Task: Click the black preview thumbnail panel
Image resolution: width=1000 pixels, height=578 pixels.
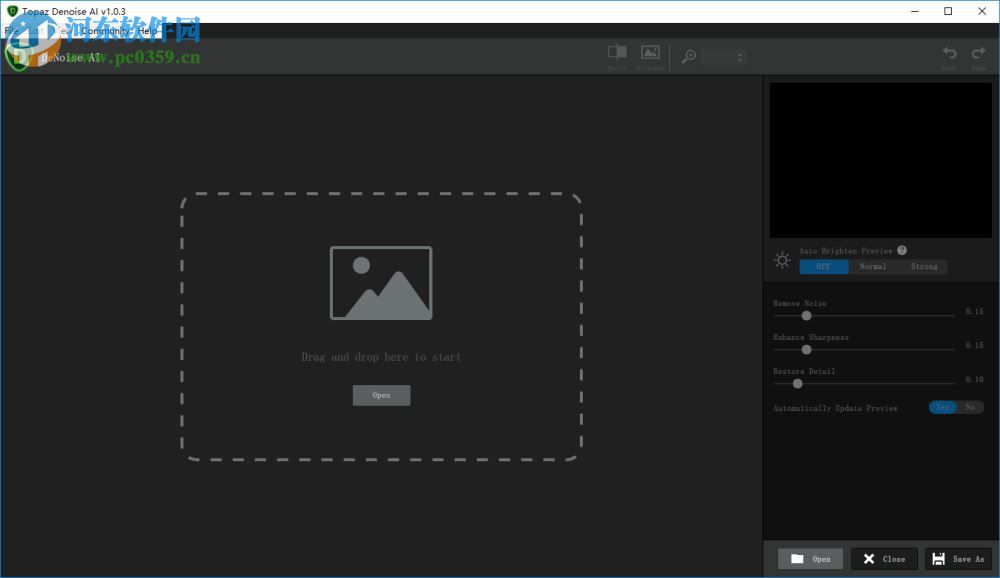Action: [x=881, y=160]
